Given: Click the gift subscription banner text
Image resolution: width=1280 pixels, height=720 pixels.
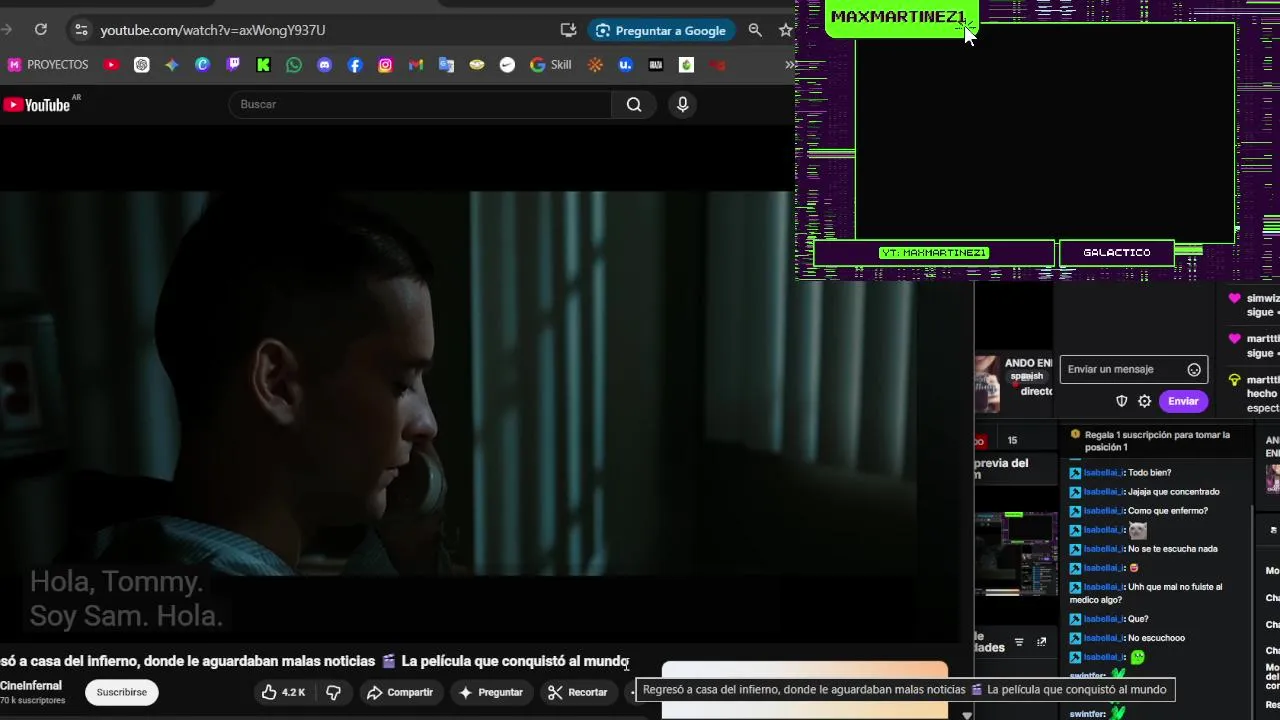Looking at the screenshot, I should tap(1157, 441).
